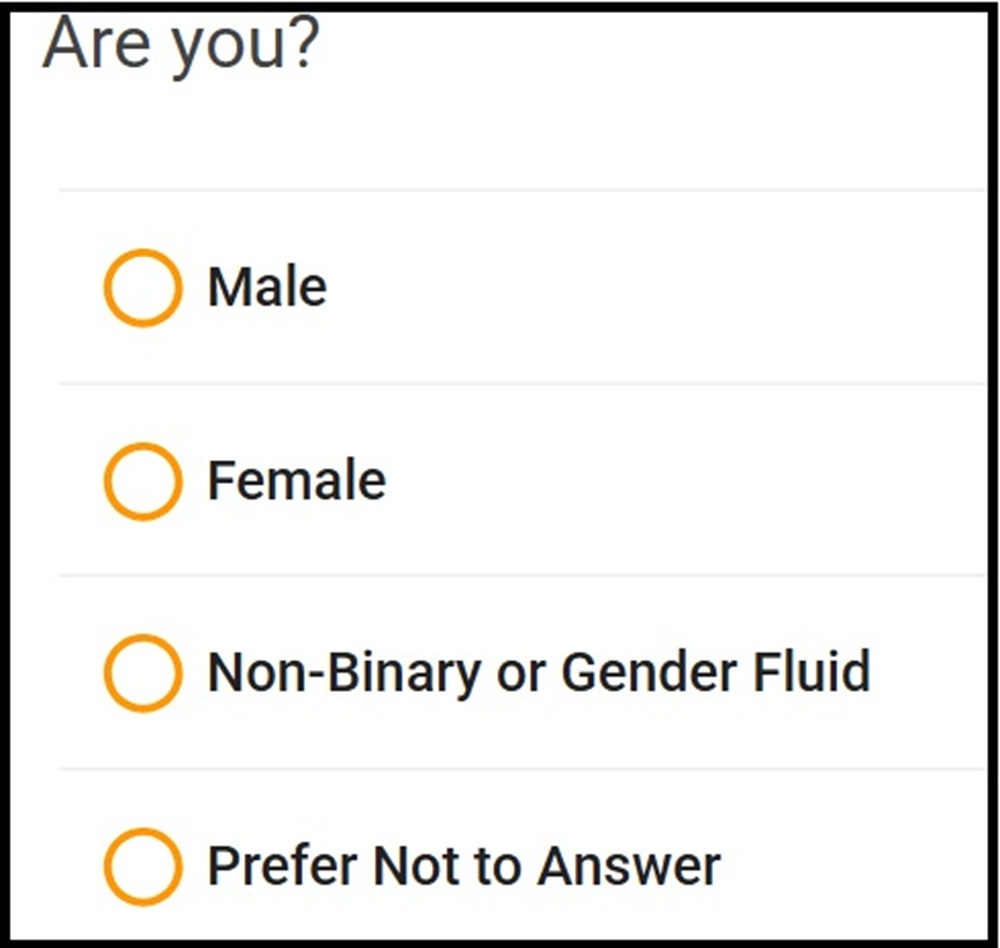Viewport: 1000px width, 948px height.
Task: Click the Non-Binary or Gender Fluid row
Action: (x=500, y=671)
